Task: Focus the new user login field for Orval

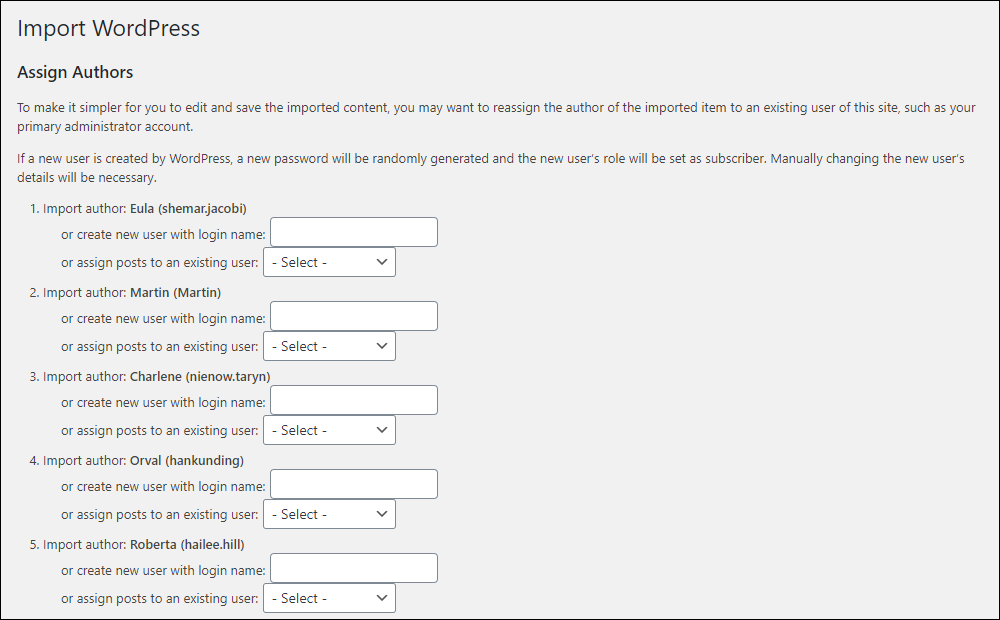Action: [354, 484]
